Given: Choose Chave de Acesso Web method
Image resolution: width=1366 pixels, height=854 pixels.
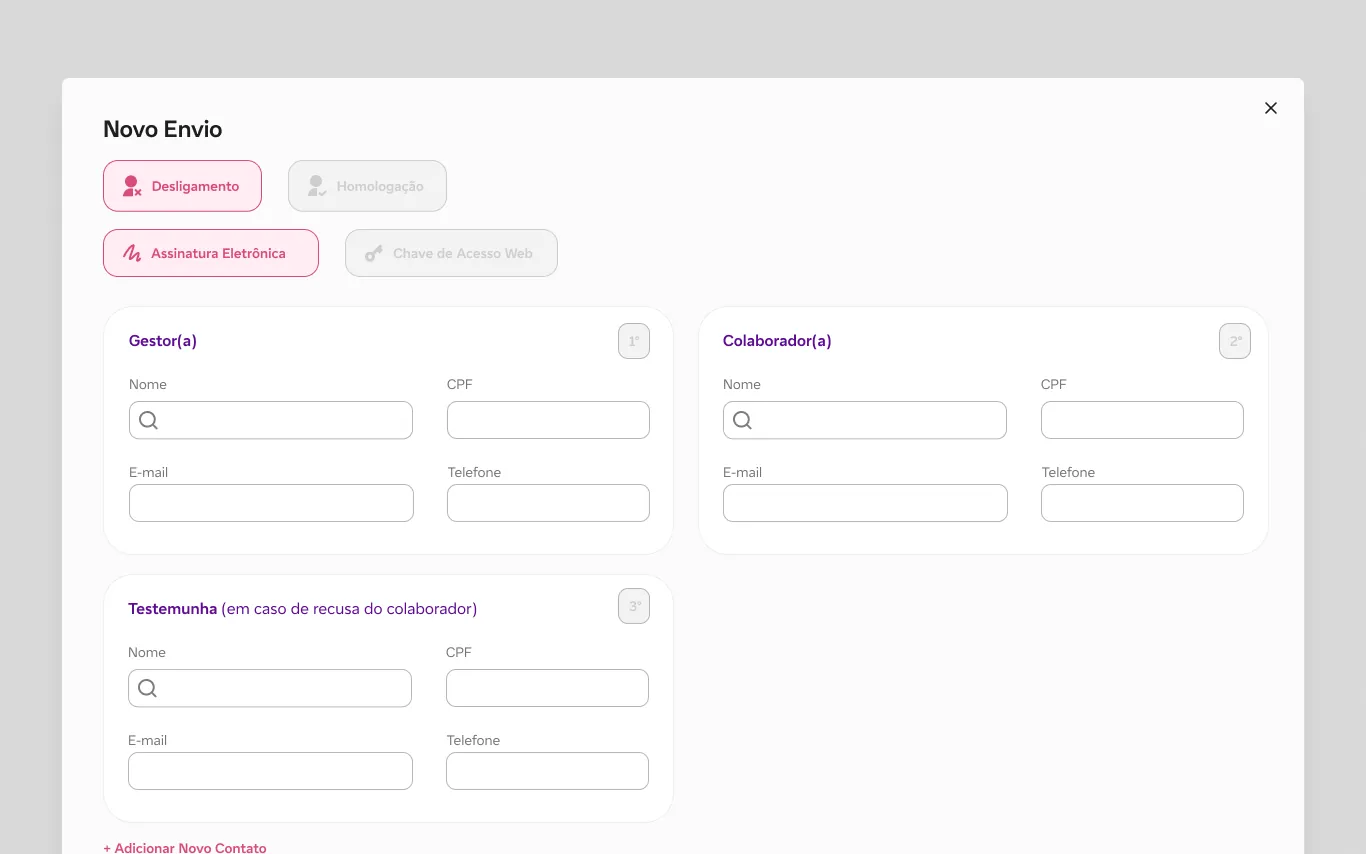Looking at the screenshot, I should tap(451, 253).
